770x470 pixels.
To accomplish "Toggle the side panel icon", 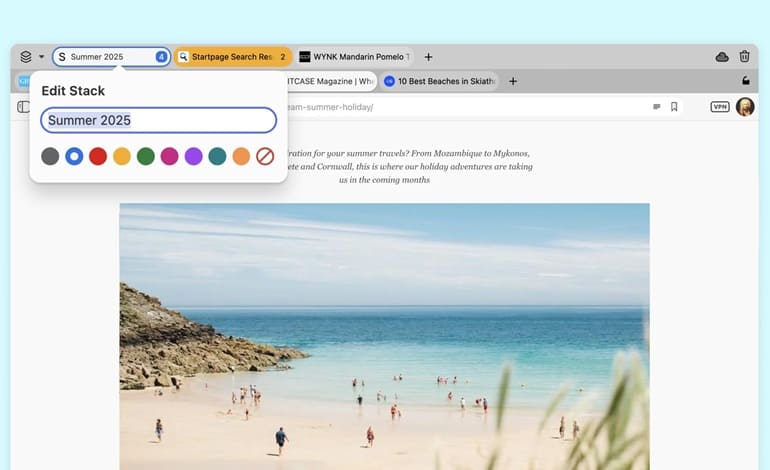I will 23,107.
